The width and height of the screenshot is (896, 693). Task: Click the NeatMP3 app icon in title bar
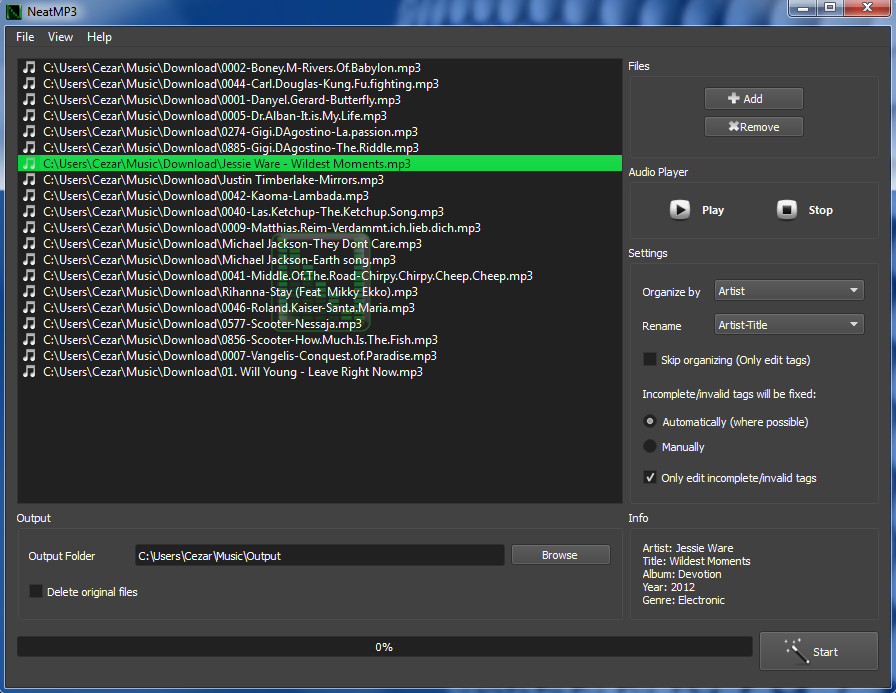[x=14, y=11]
